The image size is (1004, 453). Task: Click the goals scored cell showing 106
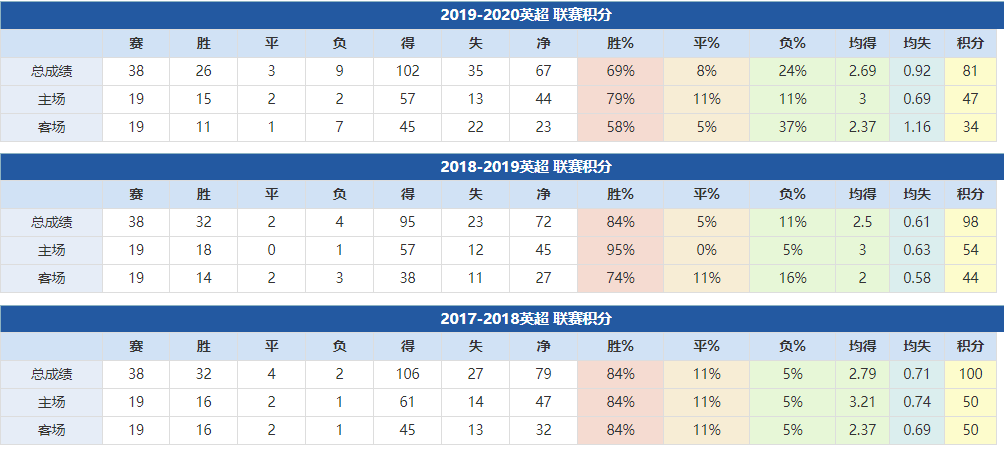click(x=407, y=374)
